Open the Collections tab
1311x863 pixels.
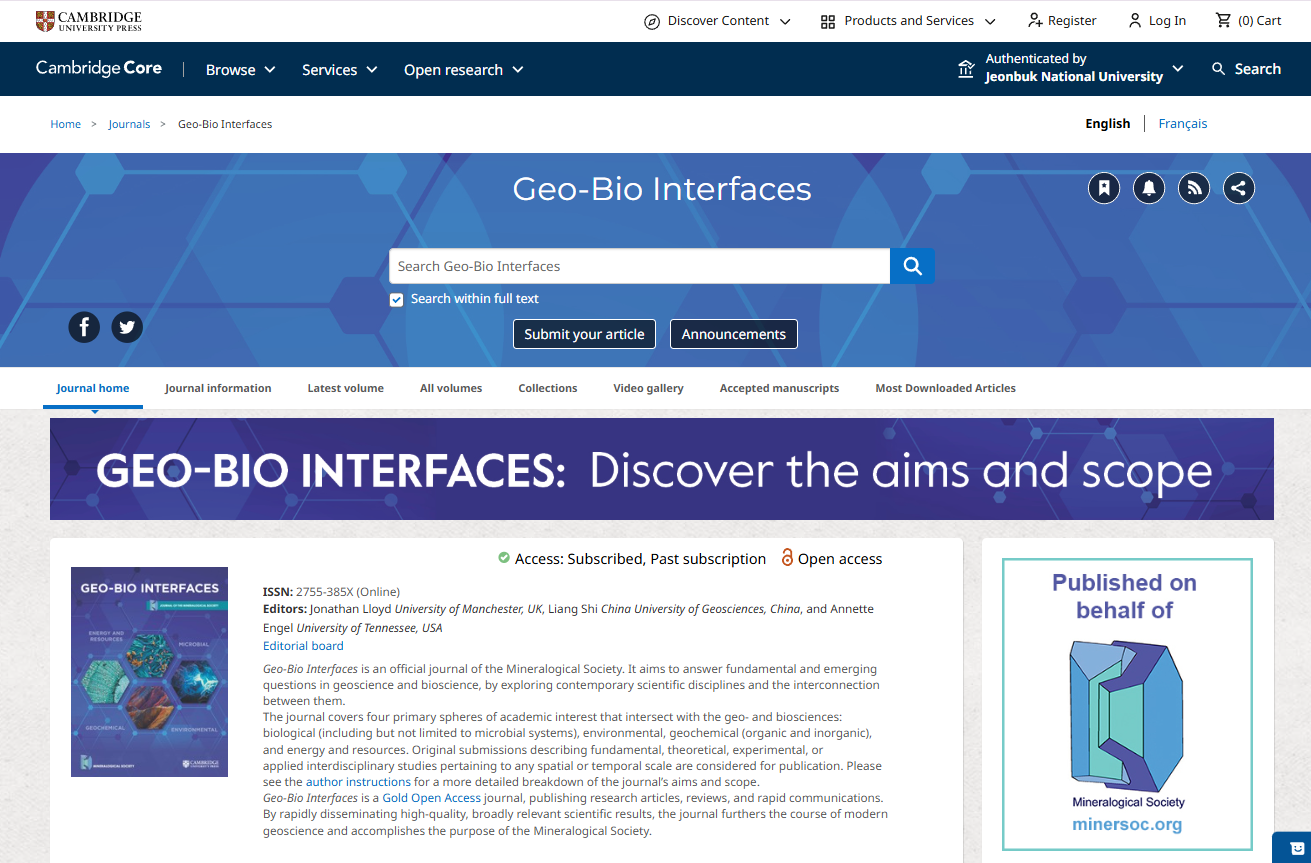[x=548, y=388]
